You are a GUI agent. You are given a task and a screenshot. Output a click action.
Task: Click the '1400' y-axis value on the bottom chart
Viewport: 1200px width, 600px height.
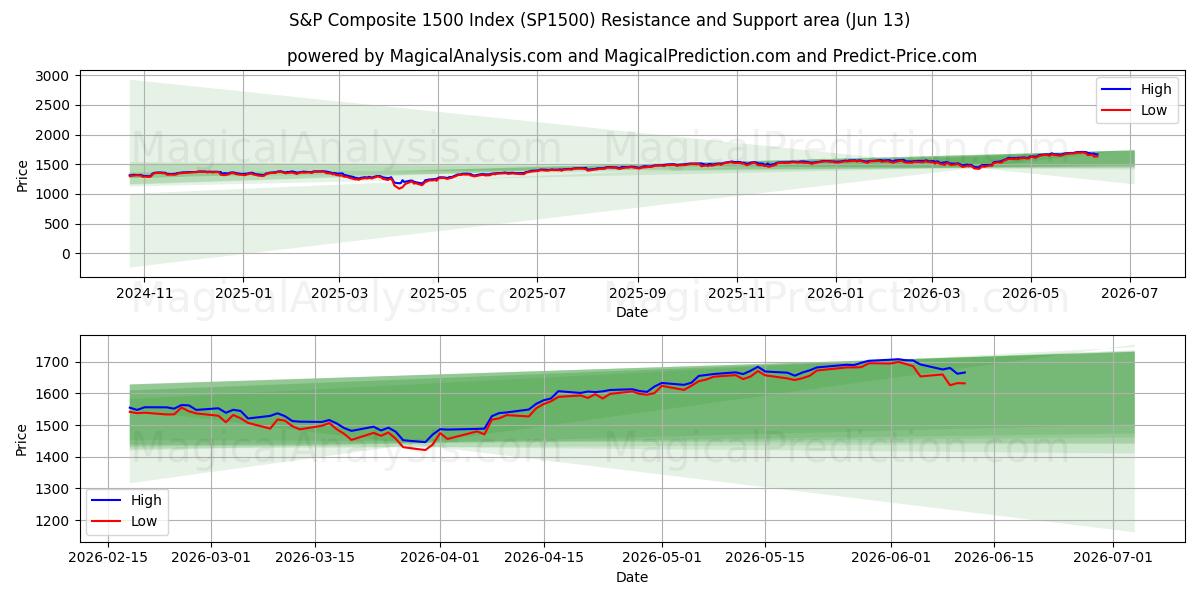(x=53, y=457)
